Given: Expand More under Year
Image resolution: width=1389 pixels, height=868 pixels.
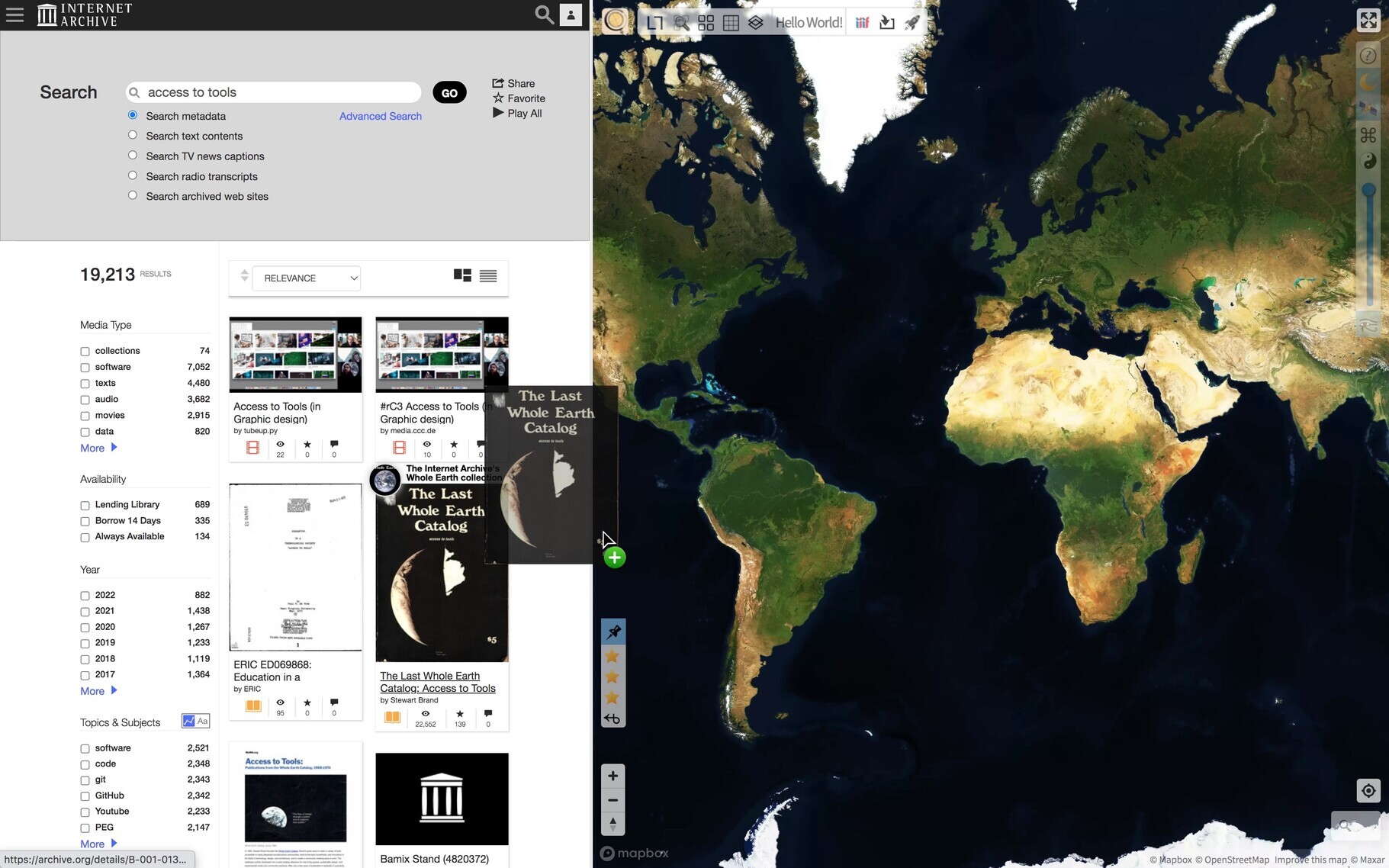Looking at the screenshot, I should click(x=98, y=691).
